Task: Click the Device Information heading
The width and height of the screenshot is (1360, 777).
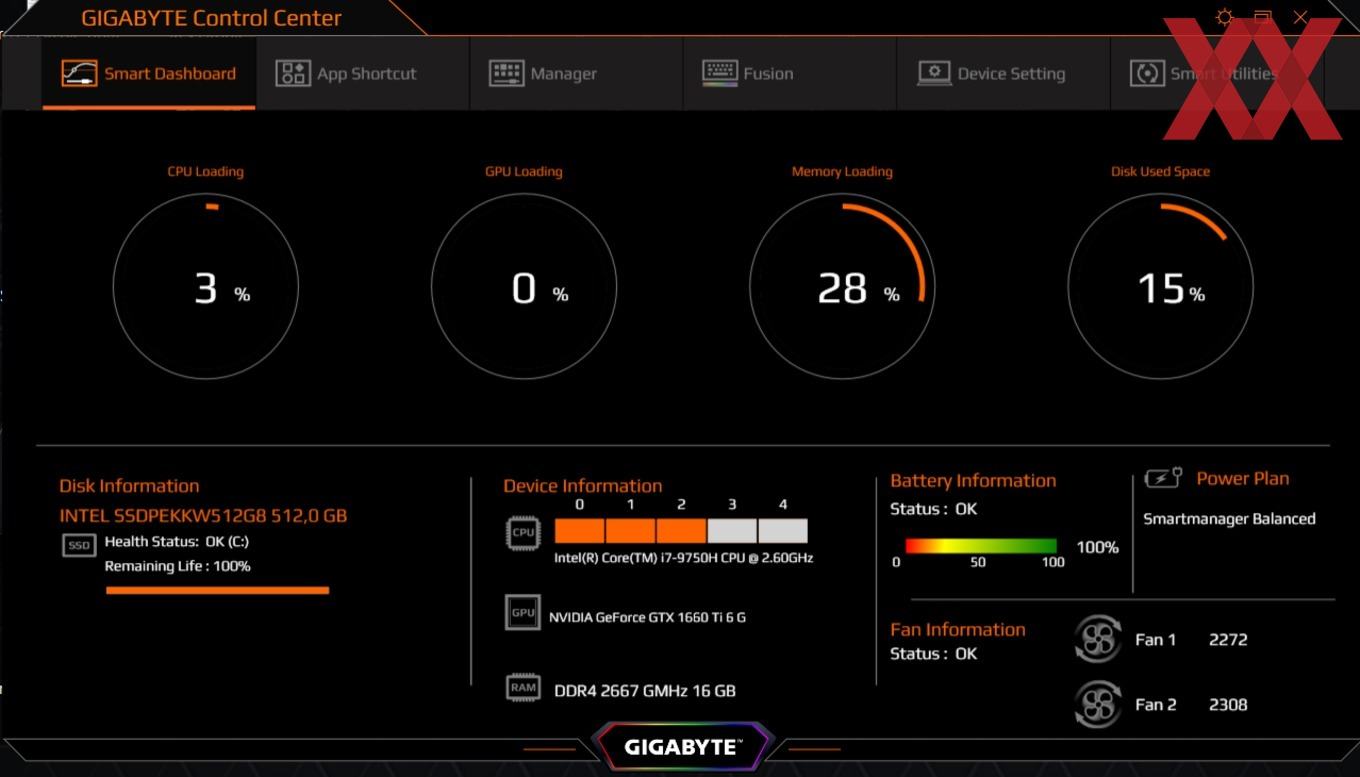Action: tap(583, 486)
